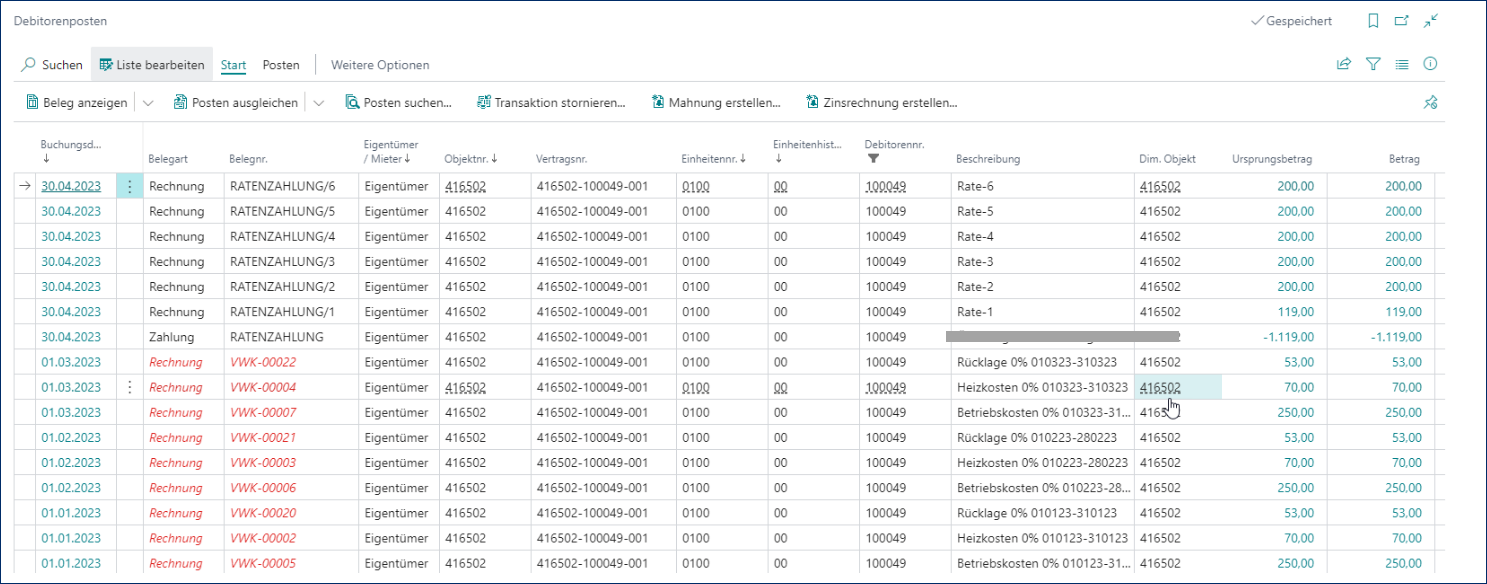Click Transaktion stornieren action
Viewport: 1487px width, 584px height.
(x=551, y=102)
